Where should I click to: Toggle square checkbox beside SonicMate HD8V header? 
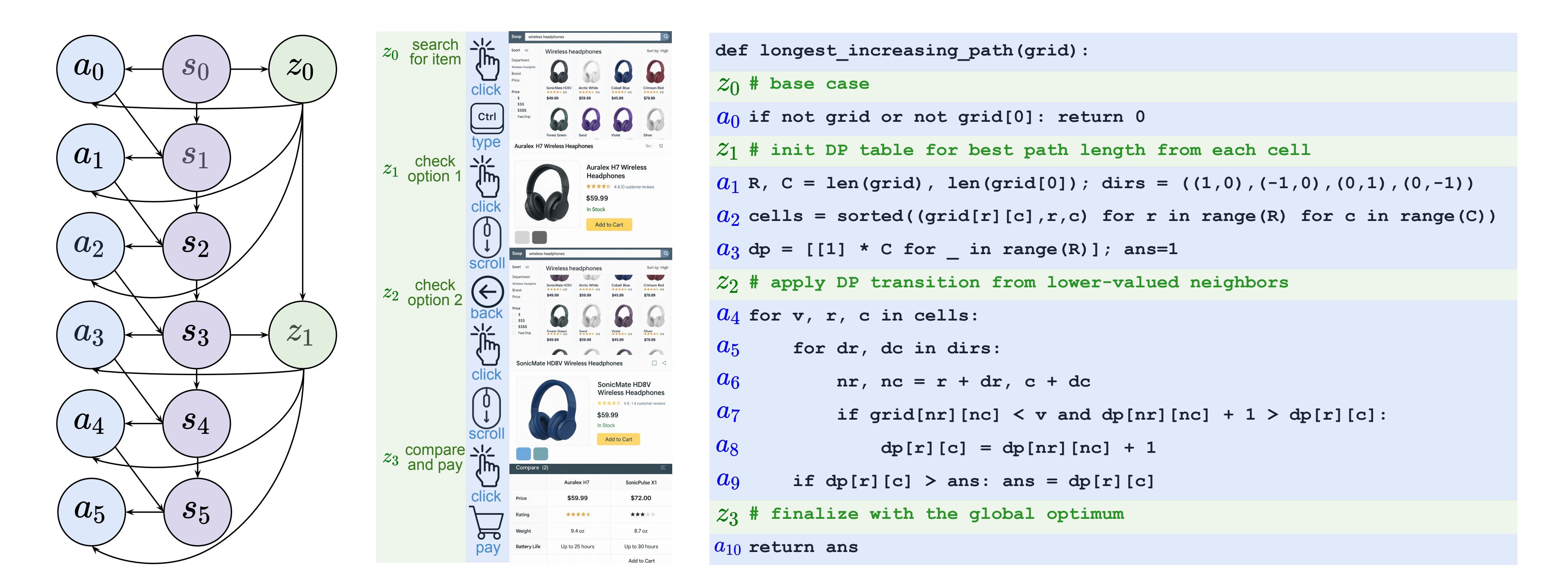tap(654, 363)
